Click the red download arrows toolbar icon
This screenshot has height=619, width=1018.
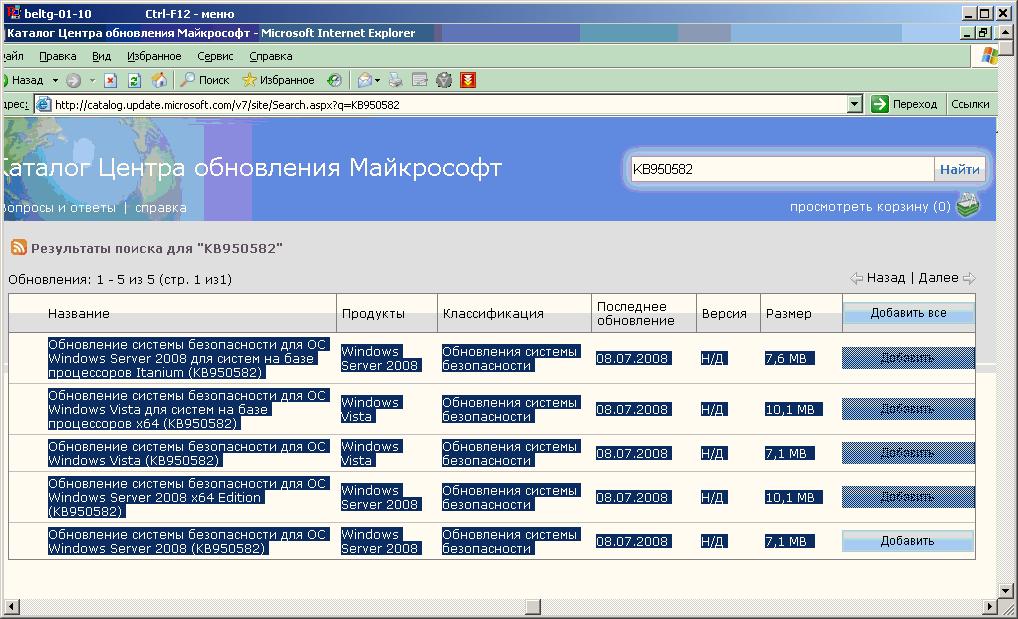point(468,80)
